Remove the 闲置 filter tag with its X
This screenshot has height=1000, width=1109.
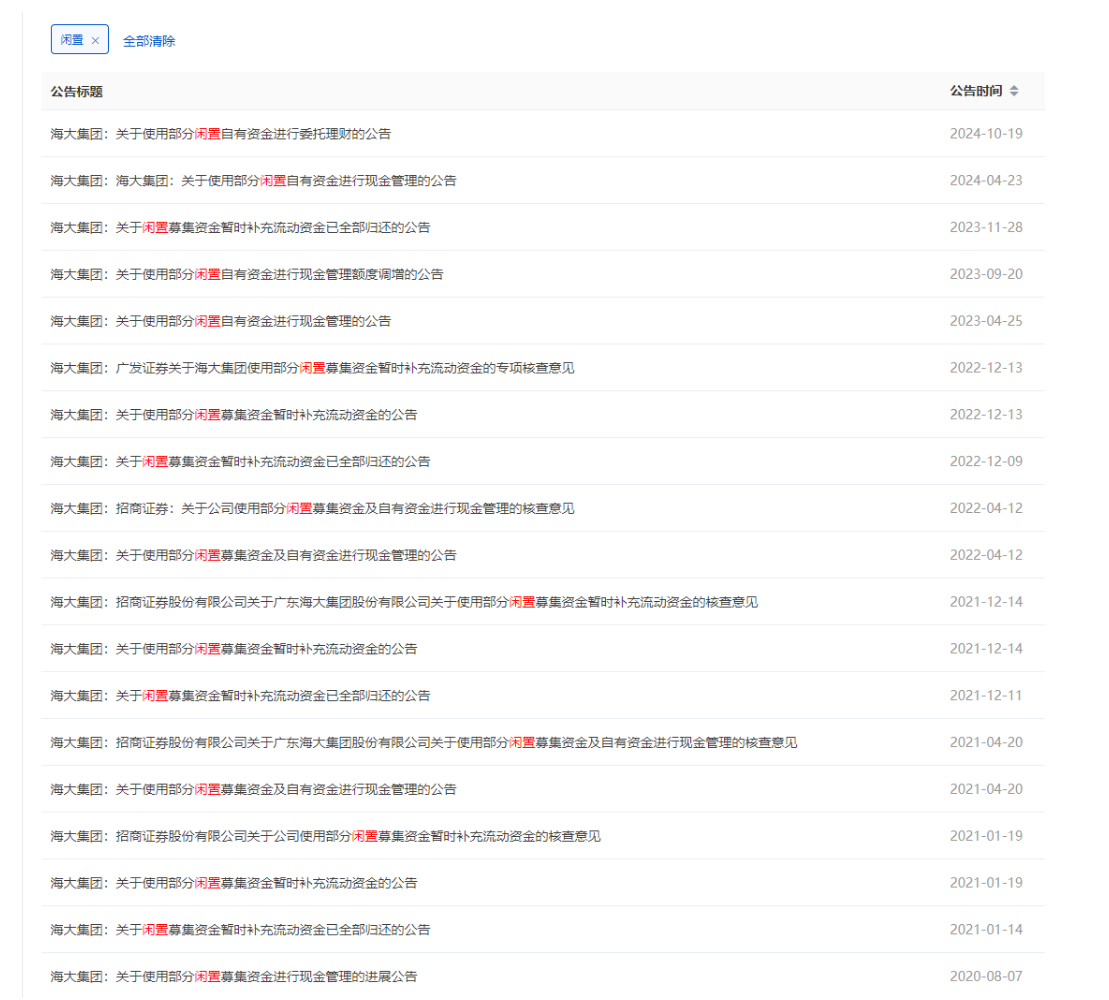click(95, 40)
